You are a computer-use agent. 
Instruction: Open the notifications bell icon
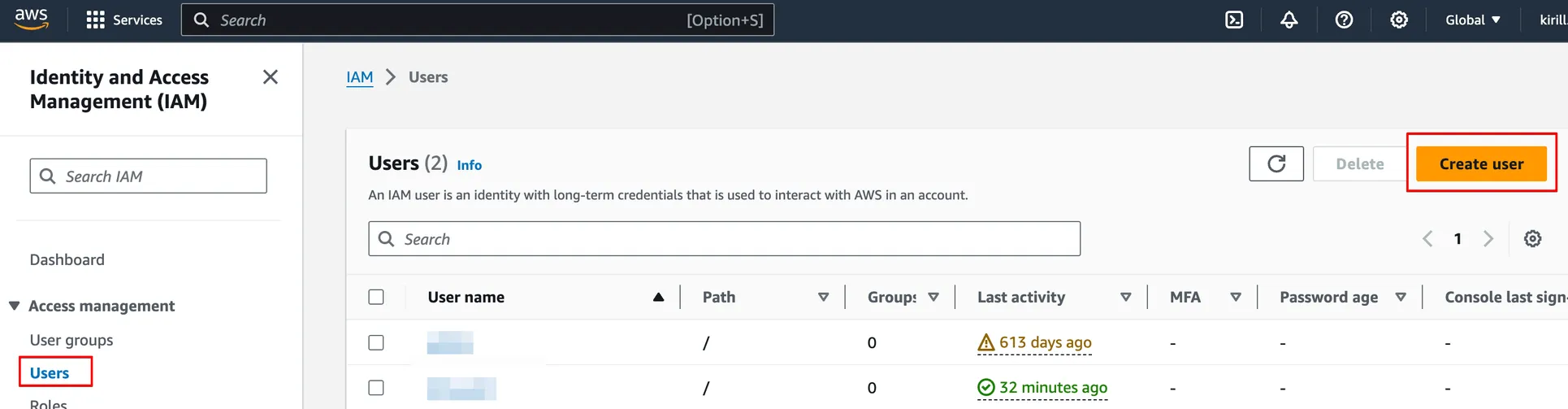click(x=1289, y=20)
